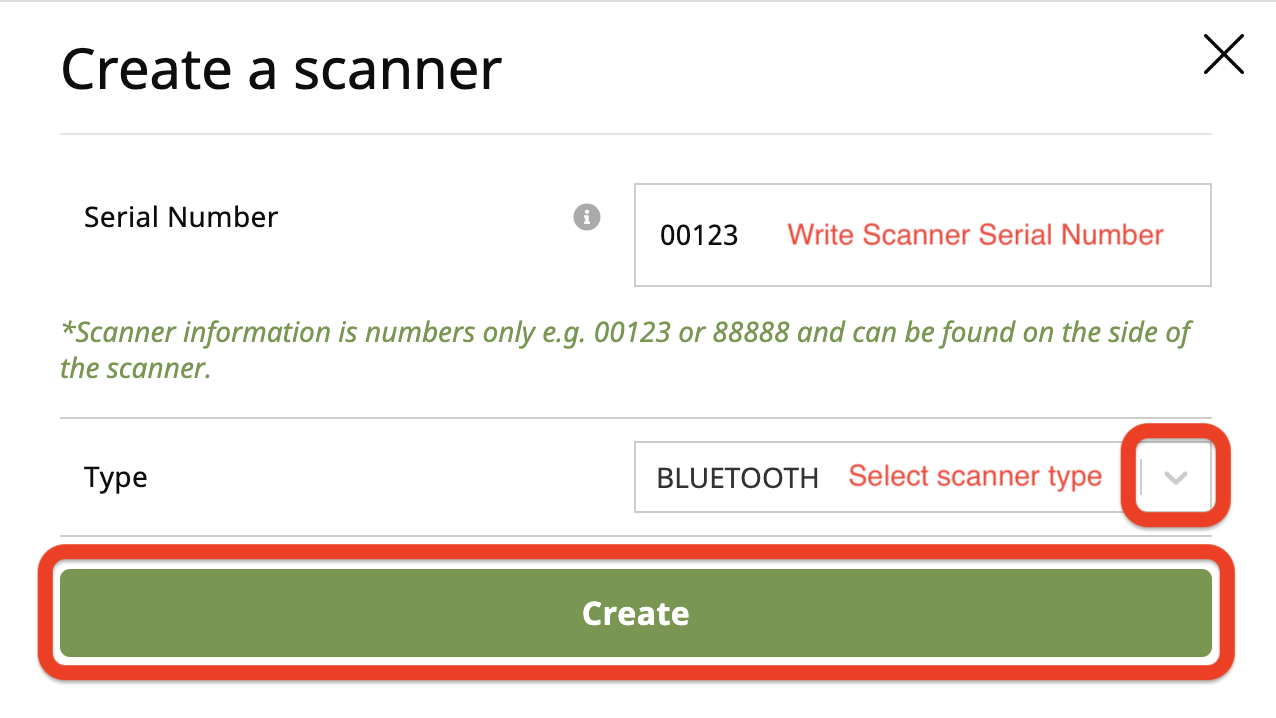1276x718 pixels.
Task: Click the separator beside the dropdown chevron
Action: (1140, 478)
